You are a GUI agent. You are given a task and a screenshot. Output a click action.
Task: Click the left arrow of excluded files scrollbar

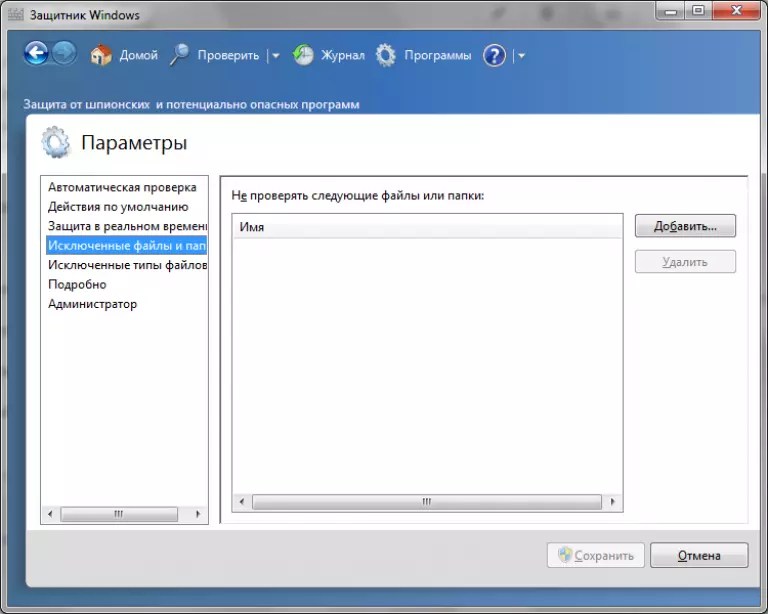click(x=241, y=502)
